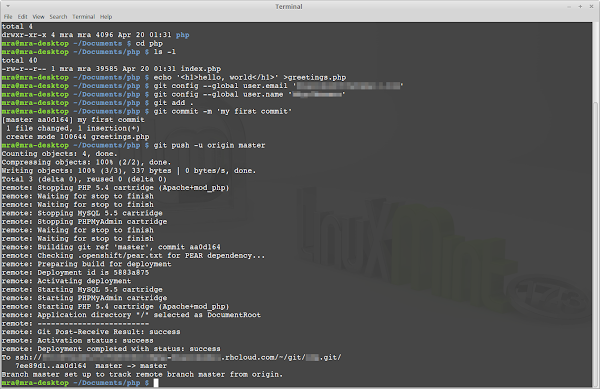Click the 'git add .' command line
The height and width of the screenshot is (389, 600).
[x=174, y=103]
